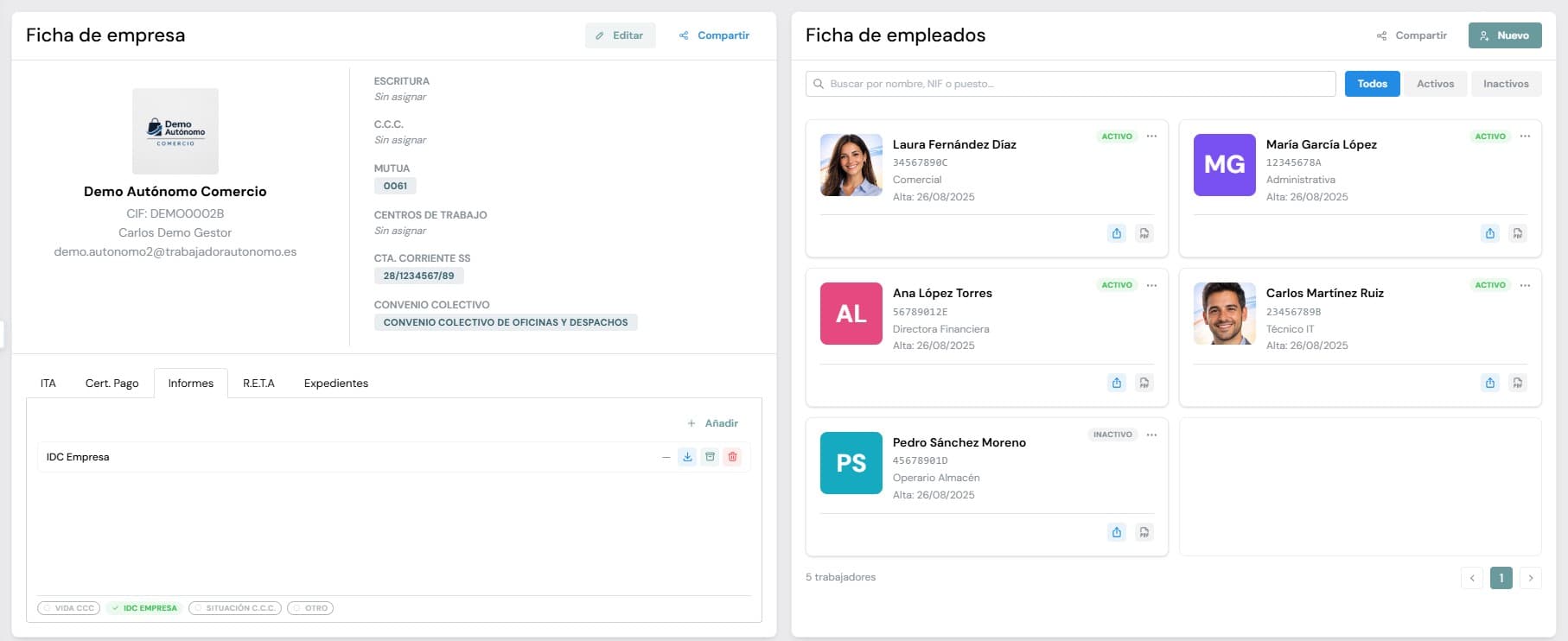Filter reports by VIDA CCC chip
Viewport: 1568px width, 641px height.
[x=69, y=608]
